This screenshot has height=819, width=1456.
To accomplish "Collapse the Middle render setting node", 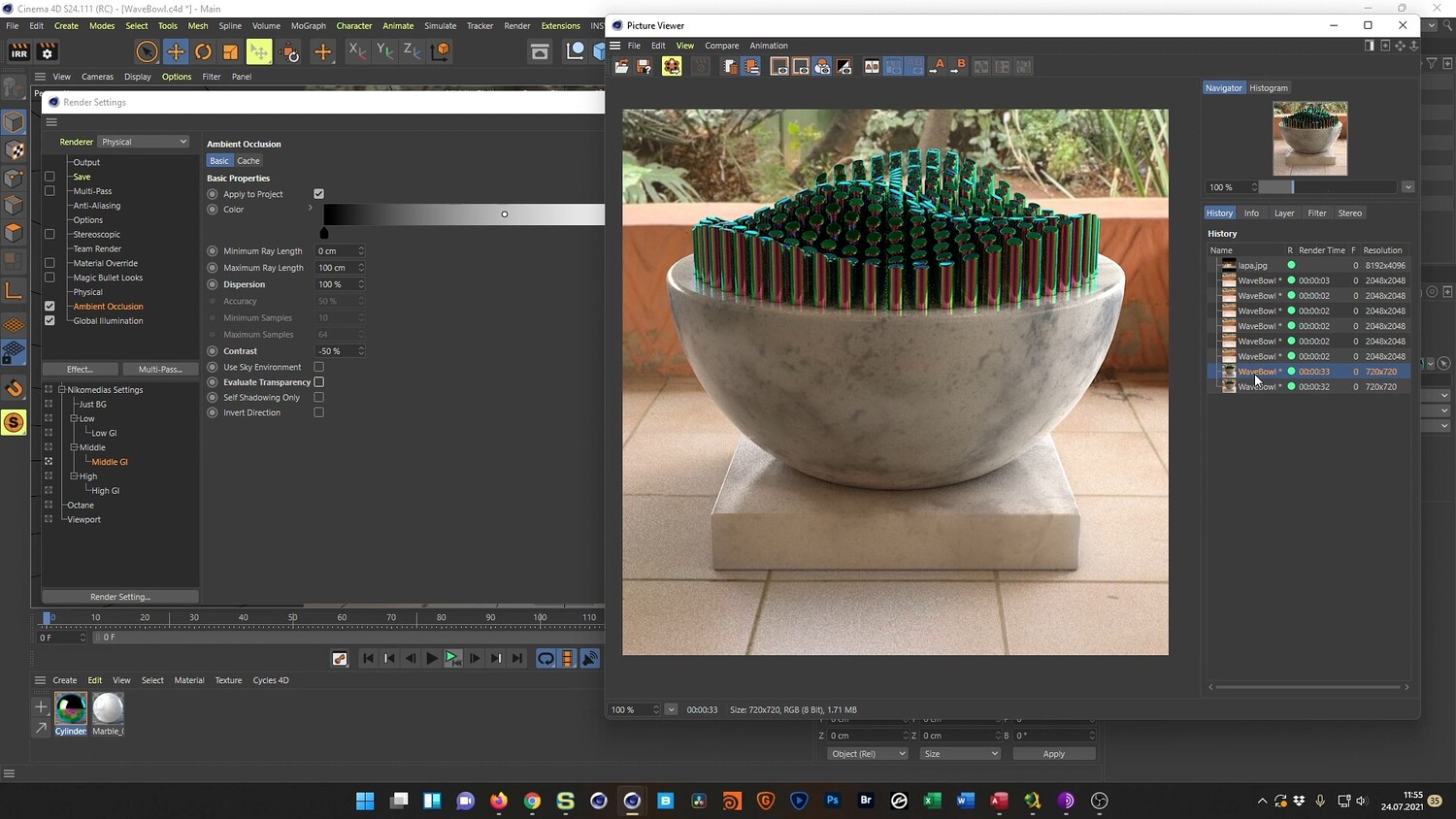I will (74, 448).
